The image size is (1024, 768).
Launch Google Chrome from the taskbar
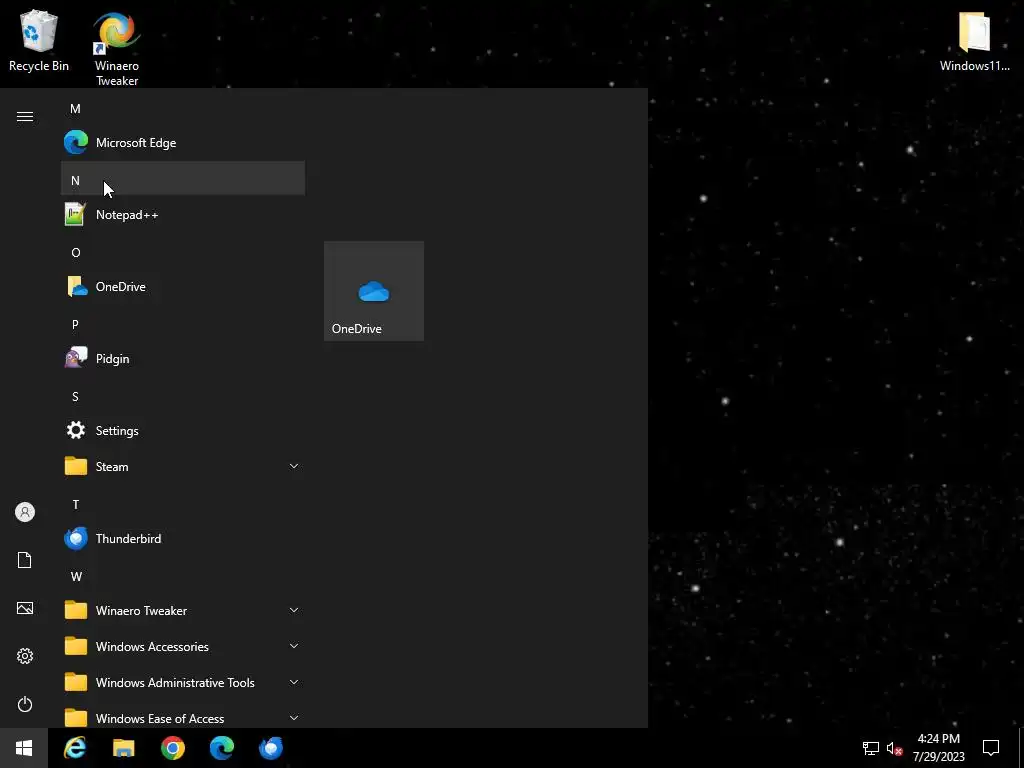coord(172,748)
